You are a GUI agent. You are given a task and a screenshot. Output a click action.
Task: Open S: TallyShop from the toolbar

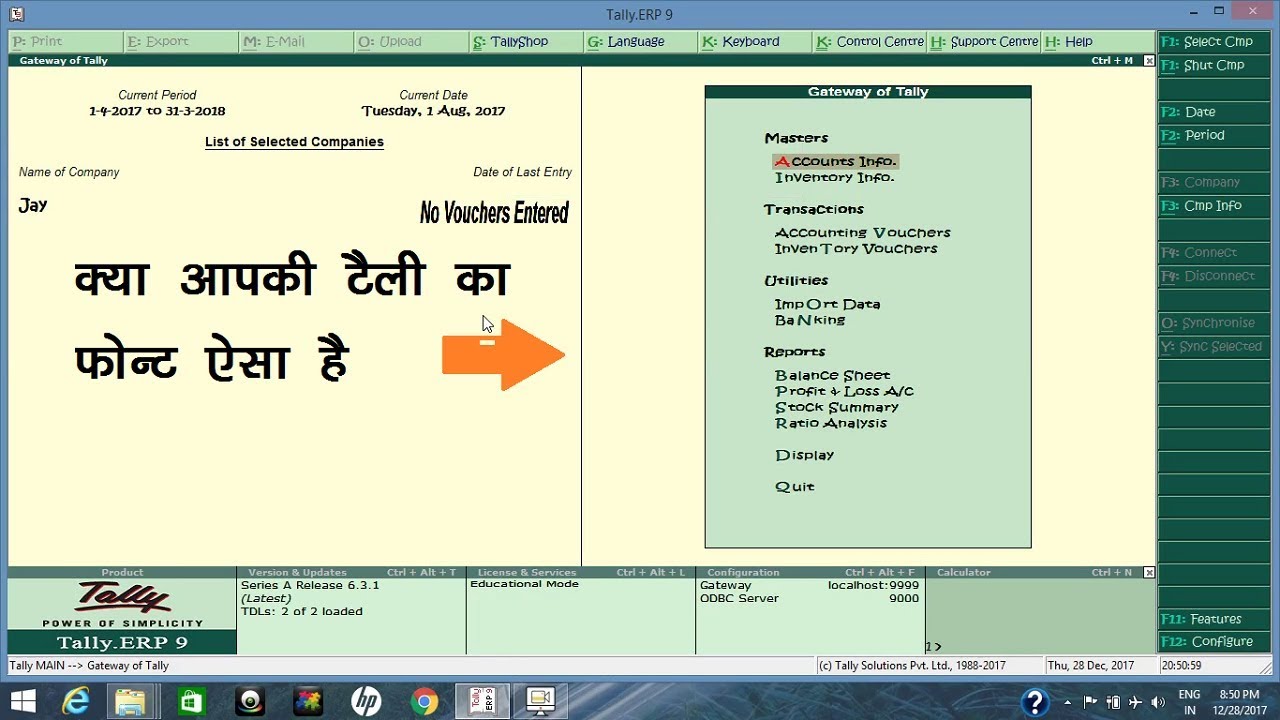[x=526, y=42]
